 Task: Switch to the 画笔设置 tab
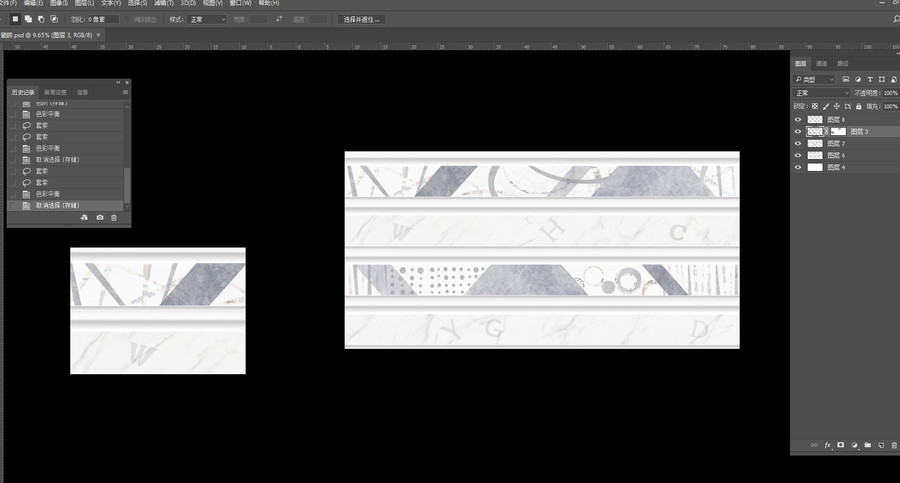[x=56, y=92]
